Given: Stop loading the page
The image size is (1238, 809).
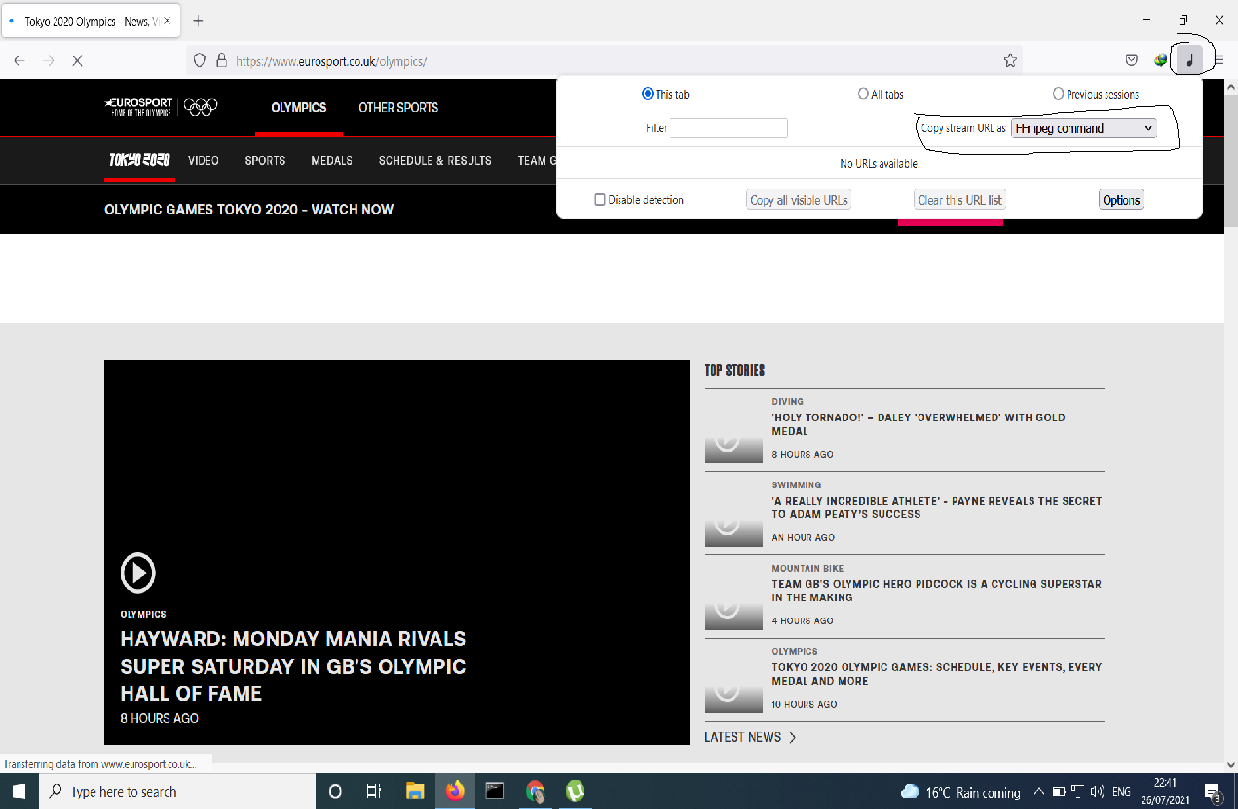Looking at the screenshot, I should [77, 60].
